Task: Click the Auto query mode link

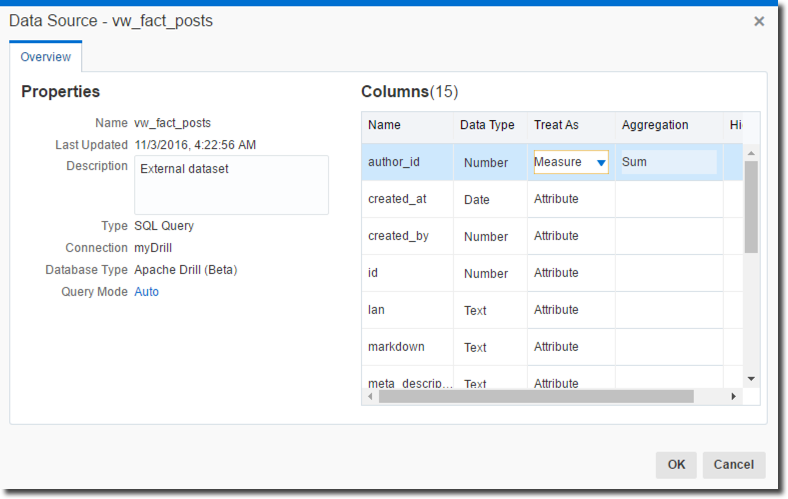Action: [146, 291]
